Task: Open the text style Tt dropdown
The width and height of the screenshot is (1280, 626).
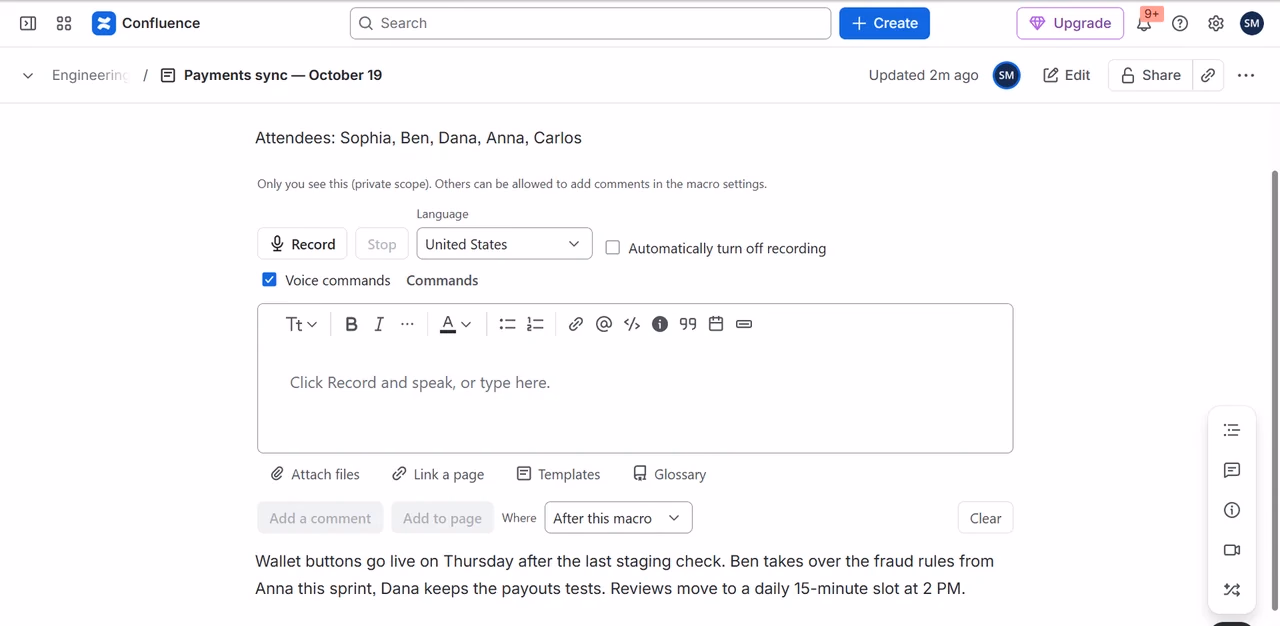Action: [x=301, y=324]
